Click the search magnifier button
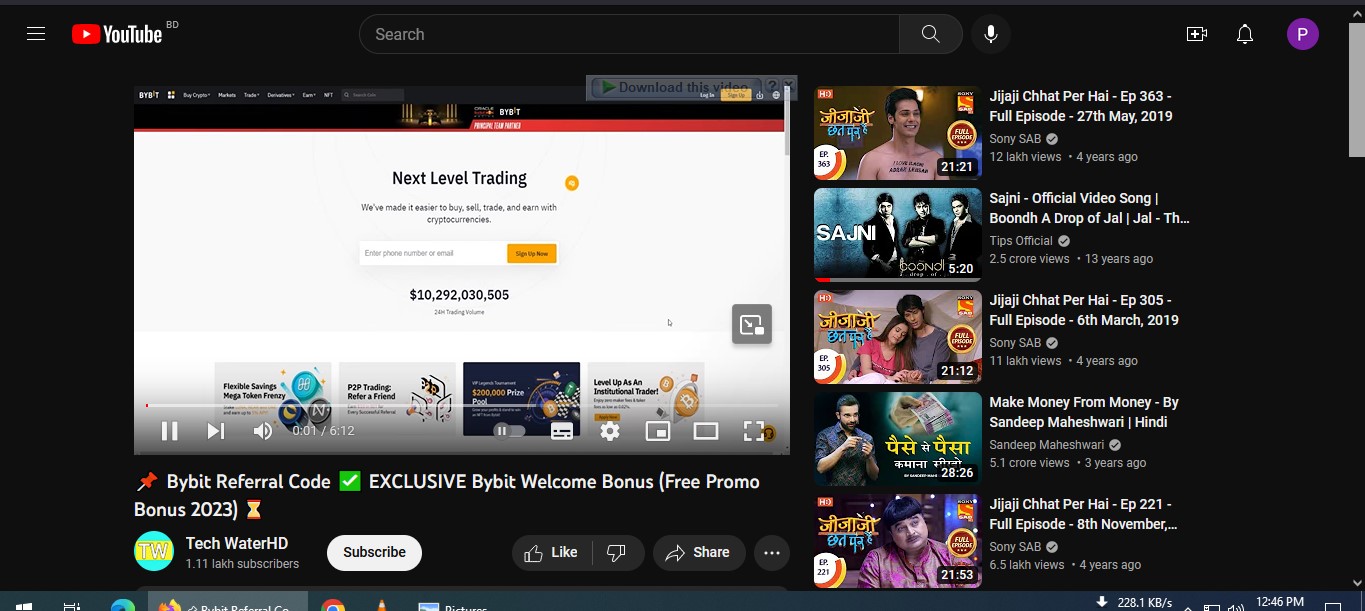This screenshot has width=1365, height=611. (x=930, y=34)
